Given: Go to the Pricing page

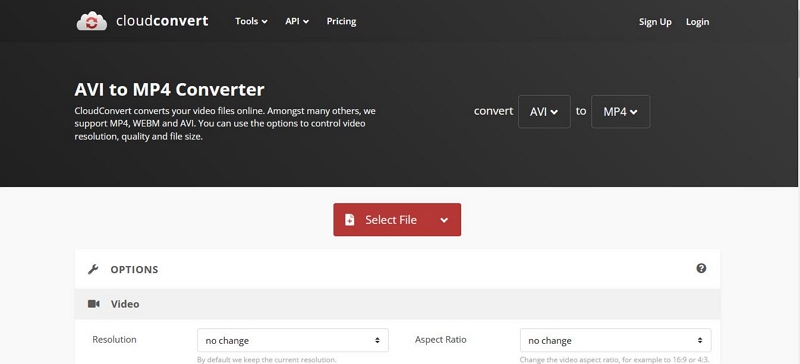Looking at the screenshot, I should coord(341,21).
